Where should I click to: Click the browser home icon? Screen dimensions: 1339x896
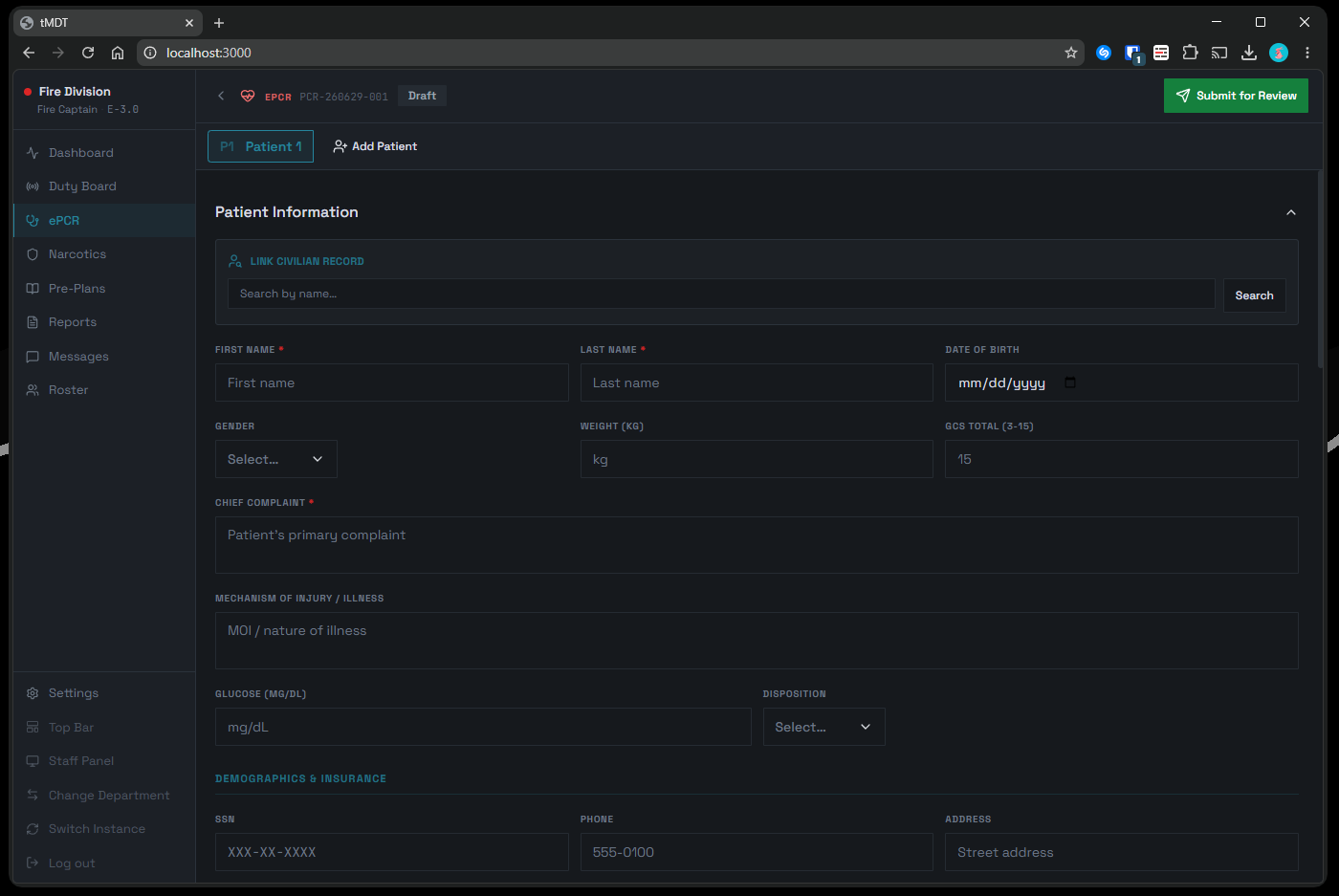click(118, 53)
